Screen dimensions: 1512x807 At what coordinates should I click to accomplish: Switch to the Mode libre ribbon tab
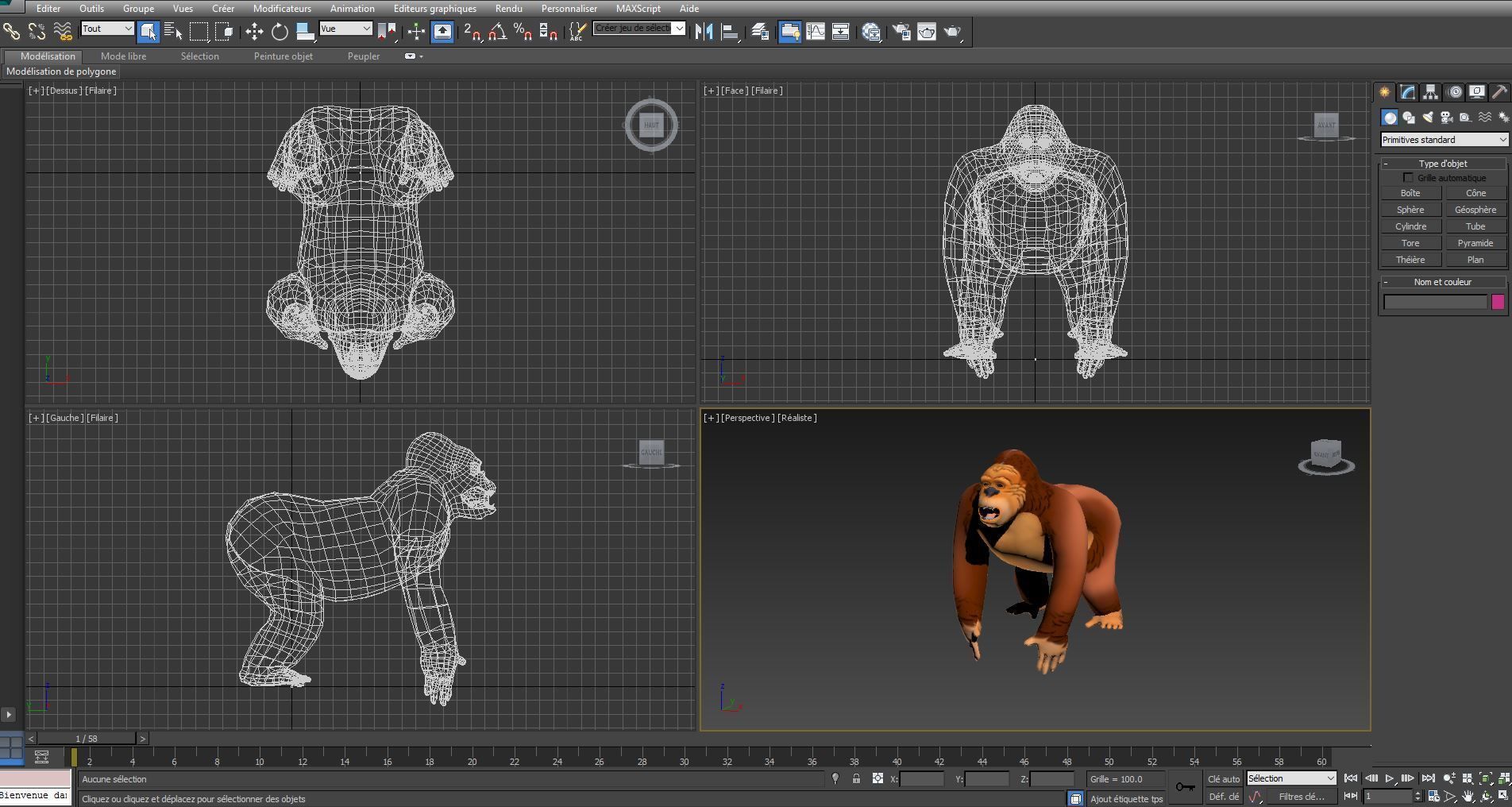tap(123, 56)
